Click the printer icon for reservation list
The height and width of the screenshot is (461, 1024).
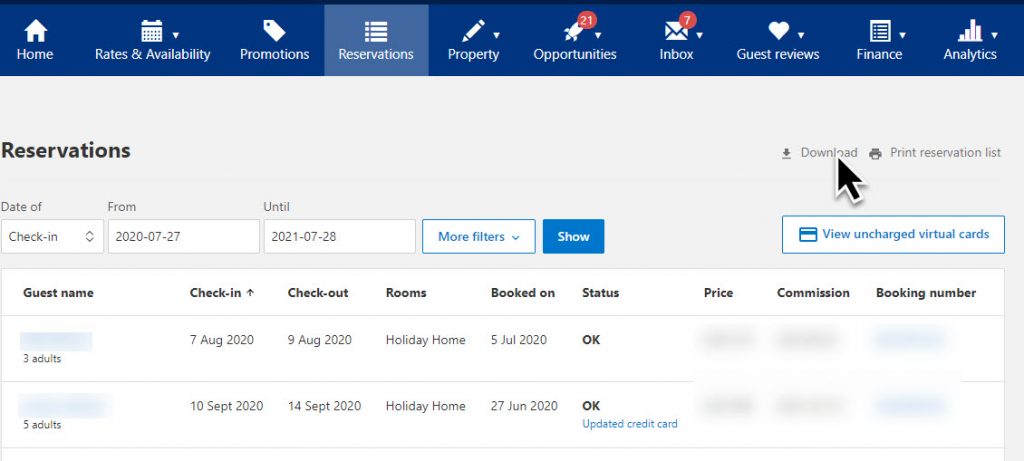875,154
